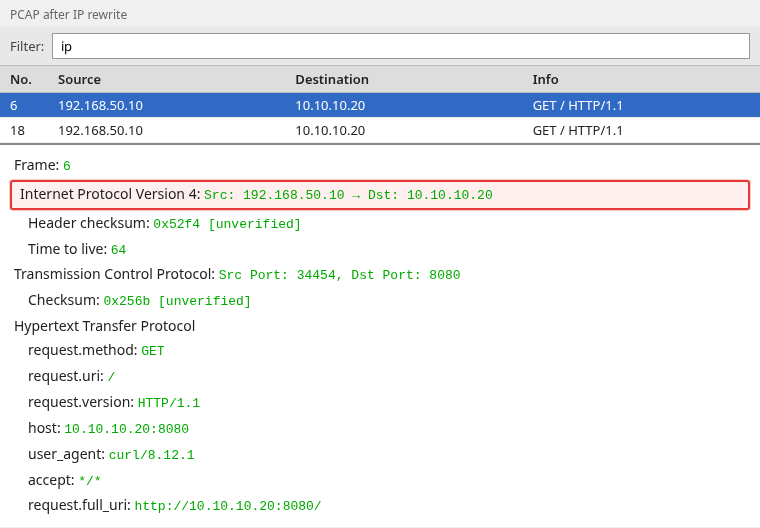Click source 192.168.50.10 in row 18
760x528 pixels.
100,130
